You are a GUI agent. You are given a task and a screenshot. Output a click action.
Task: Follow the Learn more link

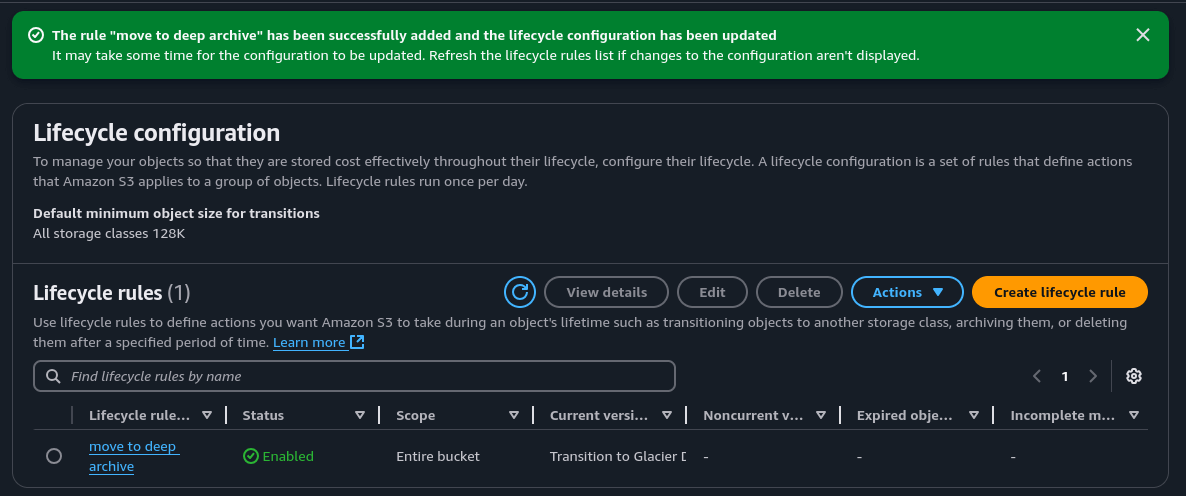pos(309,342)
